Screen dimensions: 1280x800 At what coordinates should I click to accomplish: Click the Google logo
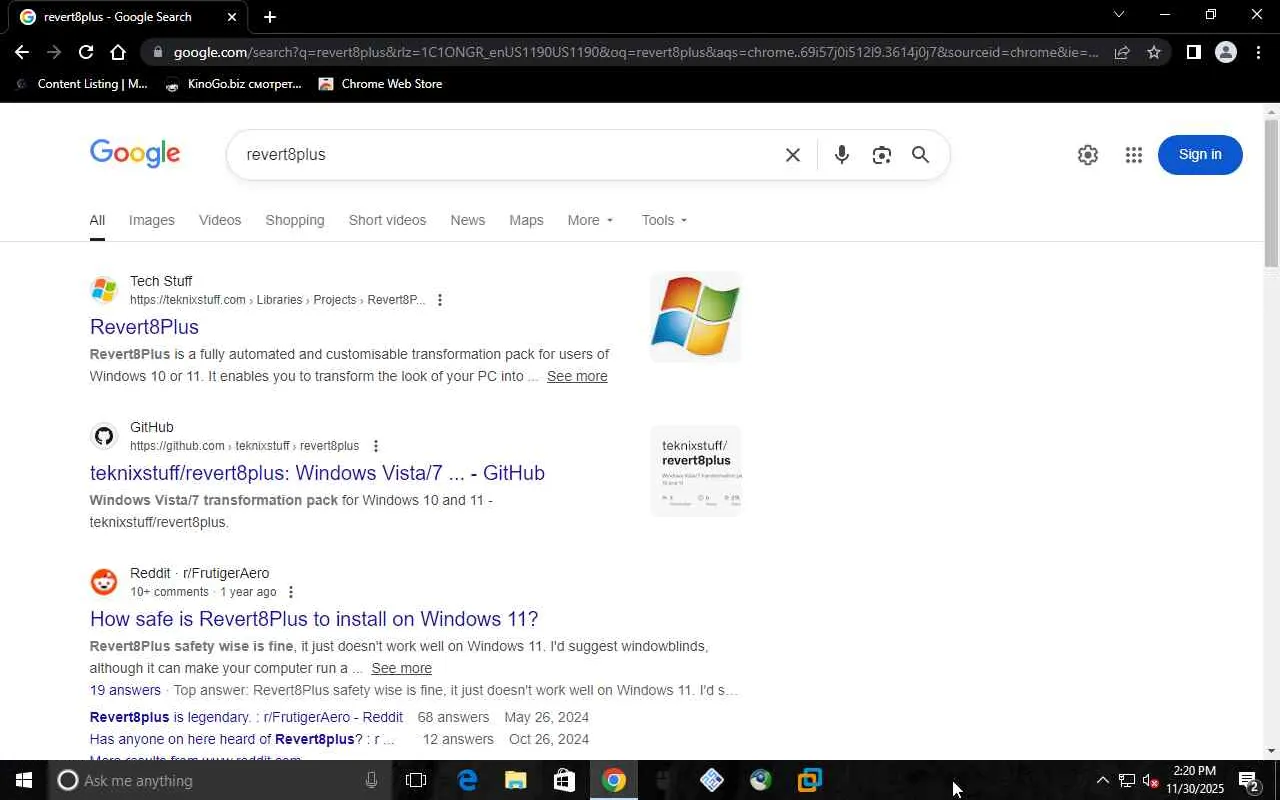coord(135,154)
